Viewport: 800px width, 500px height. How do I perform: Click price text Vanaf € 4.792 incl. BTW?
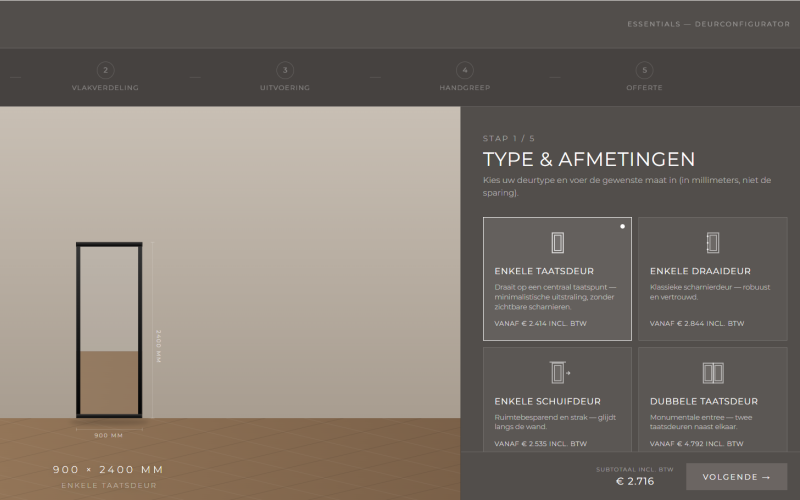click(x=696, y=444)
